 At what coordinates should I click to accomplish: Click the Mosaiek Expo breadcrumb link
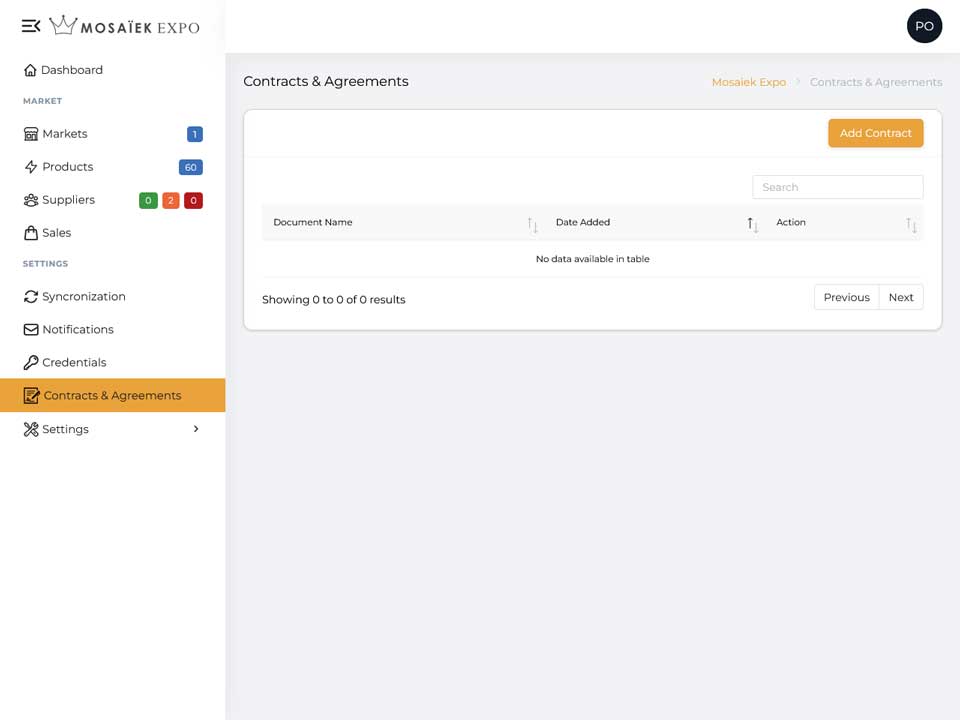pyautogui.click(x=749, y=82)
